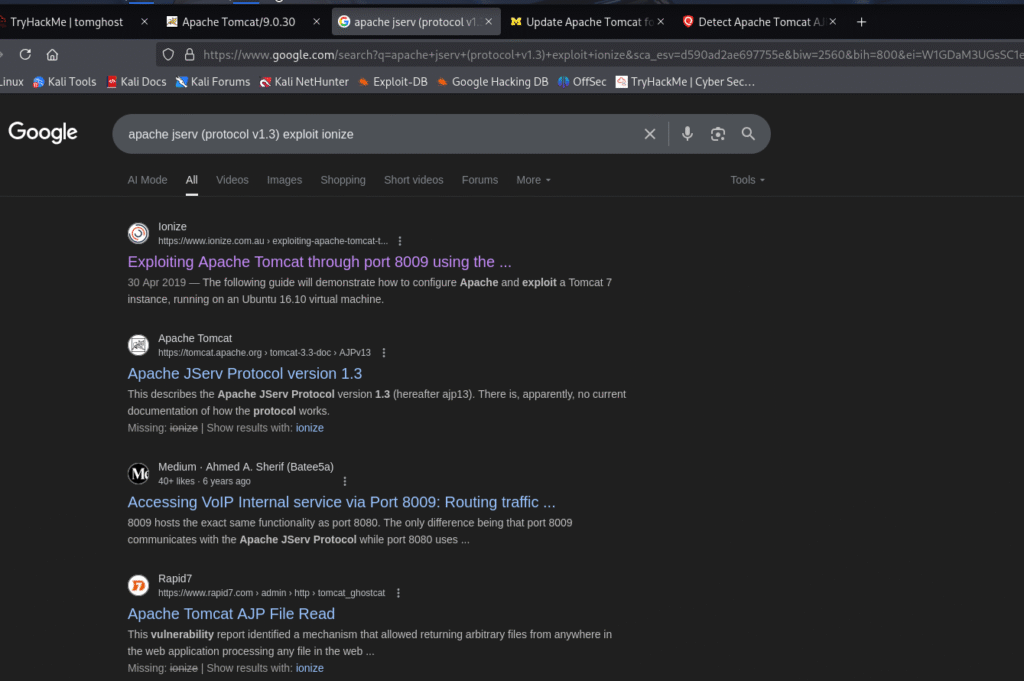Click the search magnifier icon
The height and width of the screenshot is (681, 1024).
pos(748,133)
